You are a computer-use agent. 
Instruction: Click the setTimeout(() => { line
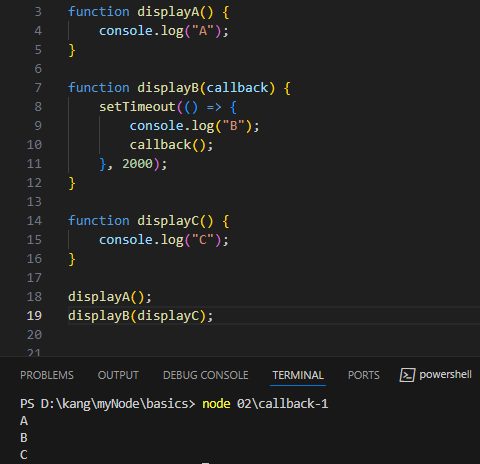pyautogui.click(x=168, y=107)
